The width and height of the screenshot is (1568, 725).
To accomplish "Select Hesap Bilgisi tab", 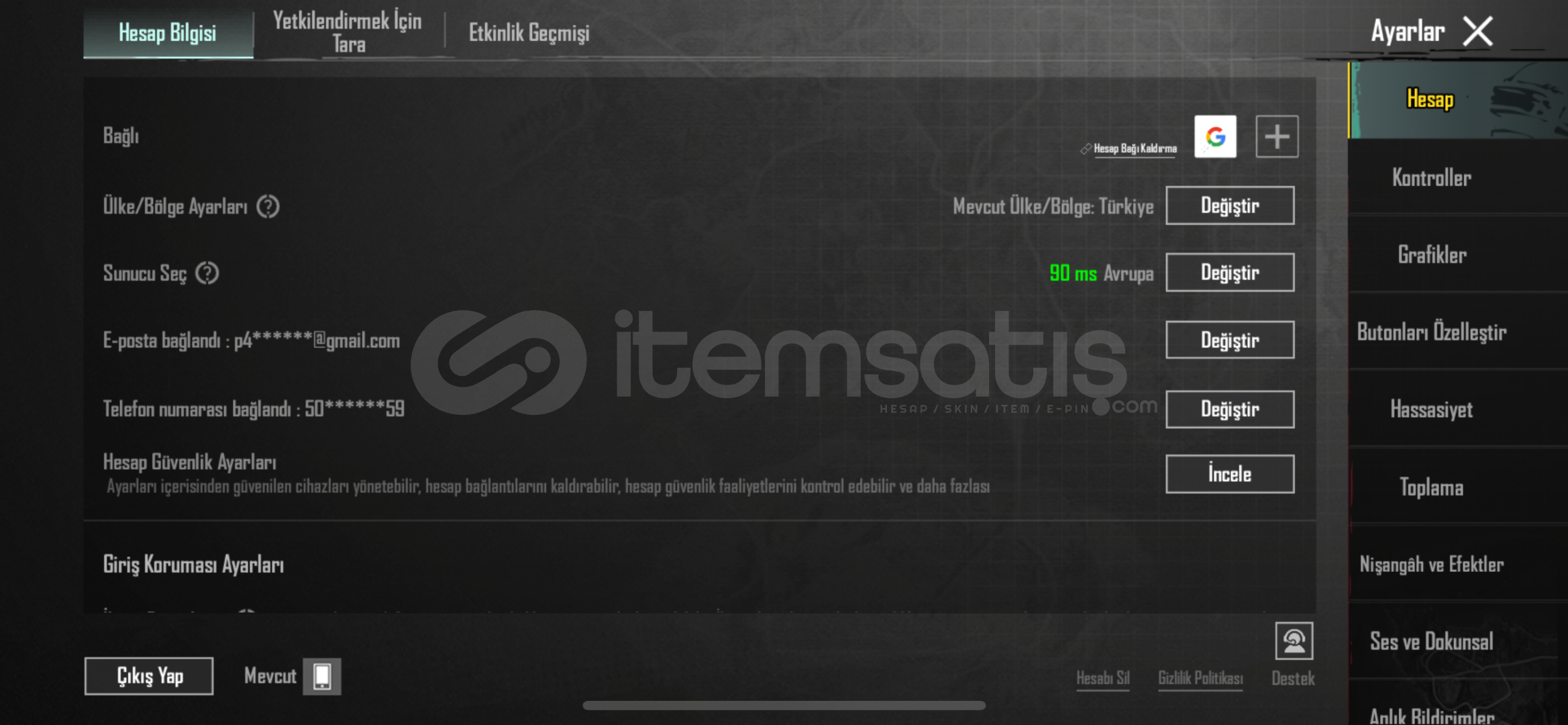I will click(x=168, y=33).
